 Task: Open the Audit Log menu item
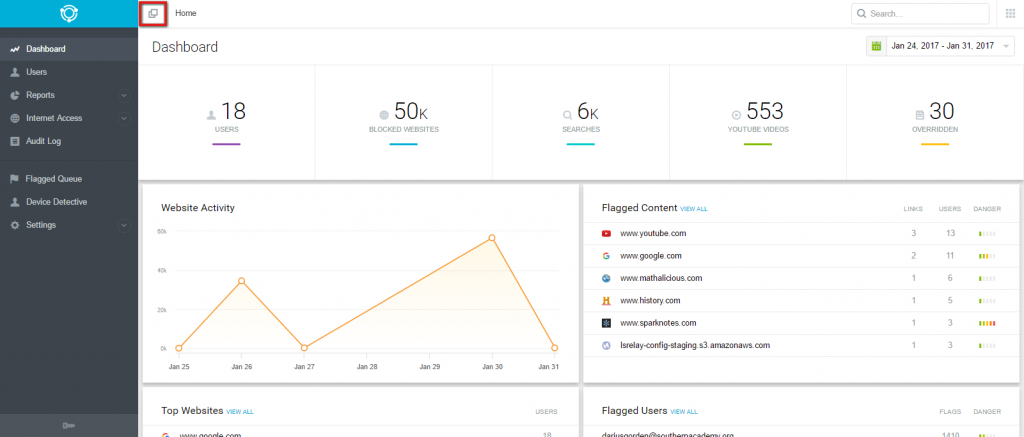69,142
